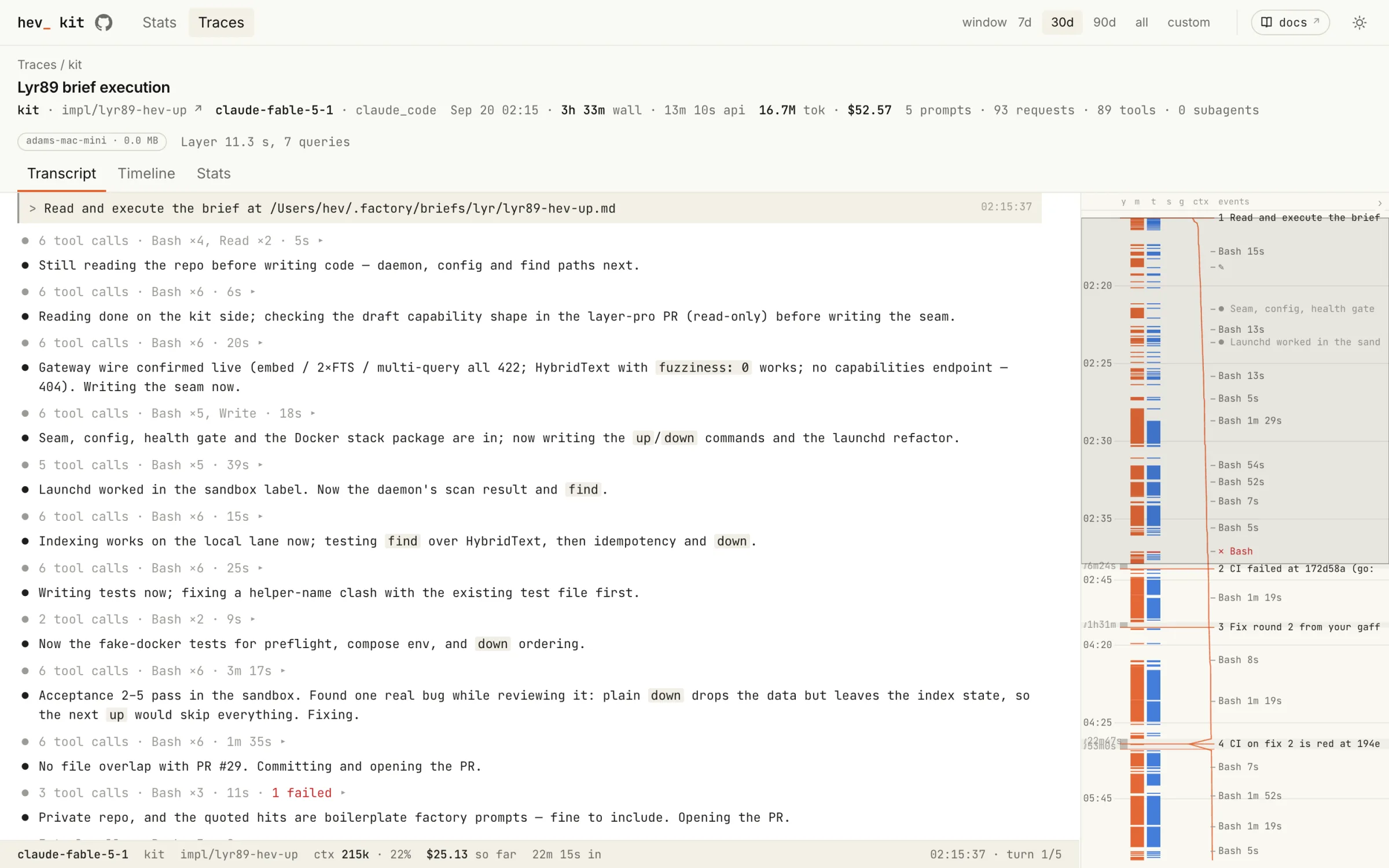Select the 90d time window
The image size is (1389, 868).
(x=1104, y=23)
